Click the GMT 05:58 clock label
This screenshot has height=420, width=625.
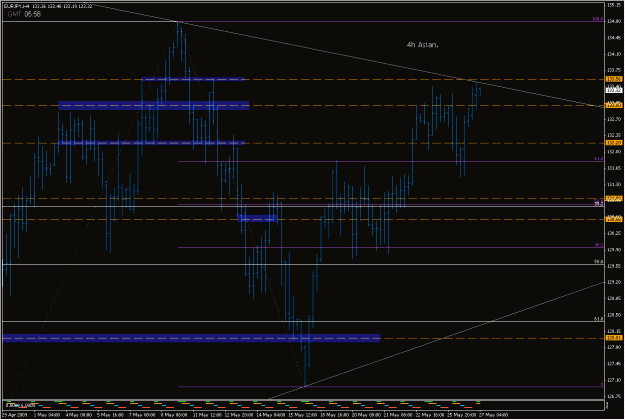coord(24,14)
